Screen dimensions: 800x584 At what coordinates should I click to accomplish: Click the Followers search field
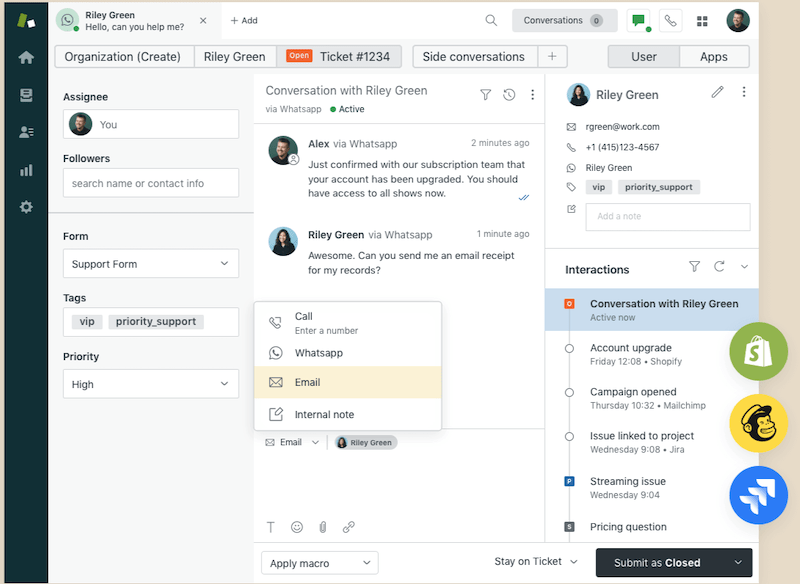(x=150, y=183)
